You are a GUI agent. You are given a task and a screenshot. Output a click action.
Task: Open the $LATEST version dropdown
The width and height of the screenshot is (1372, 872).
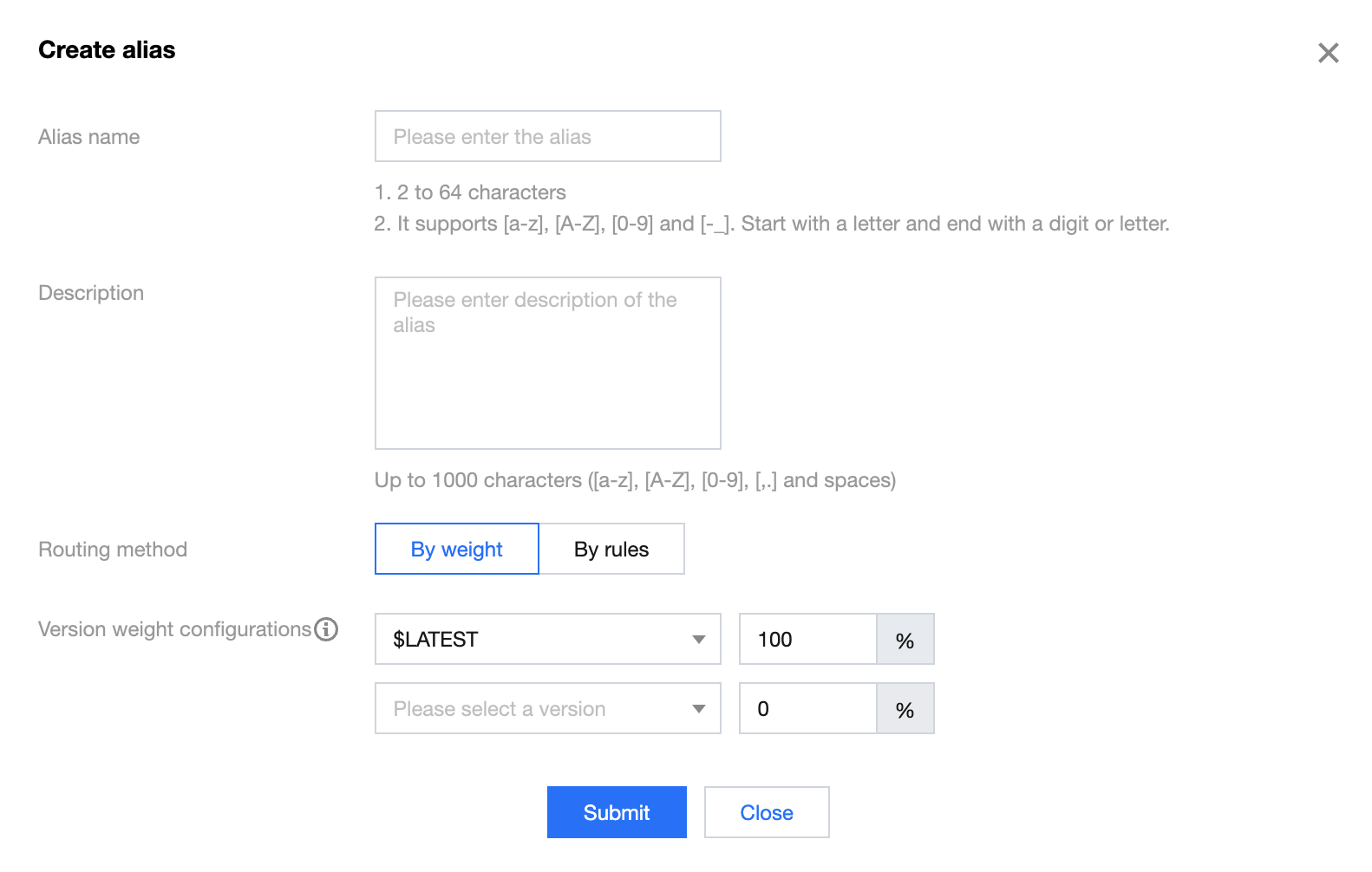(547, 640)
